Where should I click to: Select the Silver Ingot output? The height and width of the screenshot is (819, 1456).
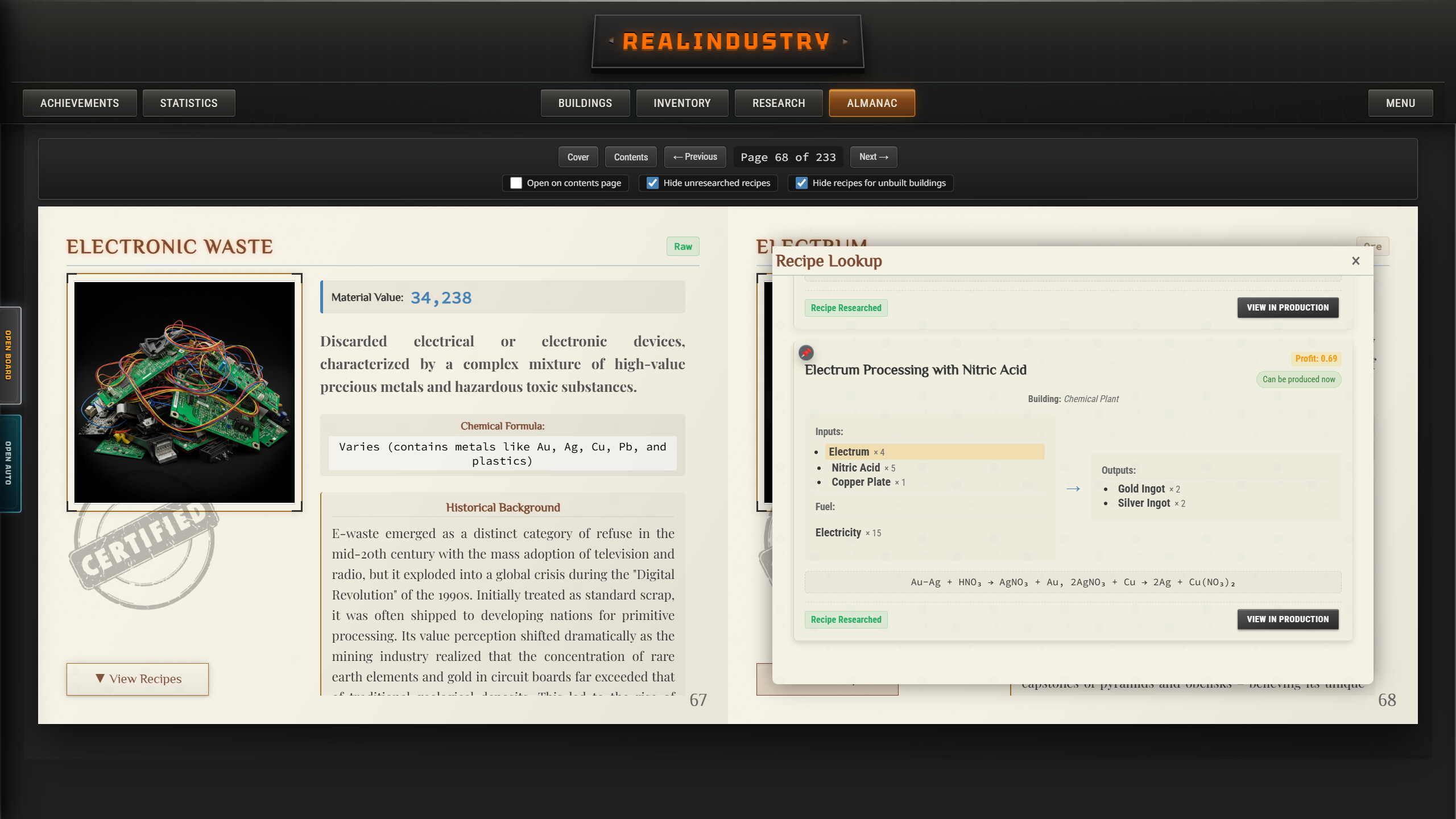[1152, 503]
